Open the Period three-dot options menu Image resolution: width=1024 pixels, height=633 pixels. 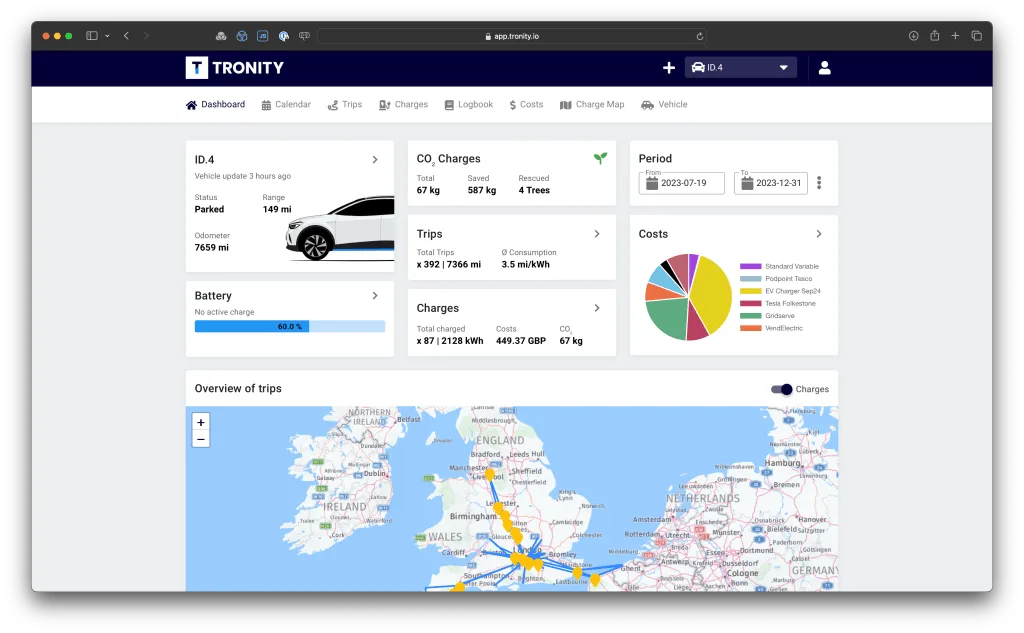click(x=819, y=183)
